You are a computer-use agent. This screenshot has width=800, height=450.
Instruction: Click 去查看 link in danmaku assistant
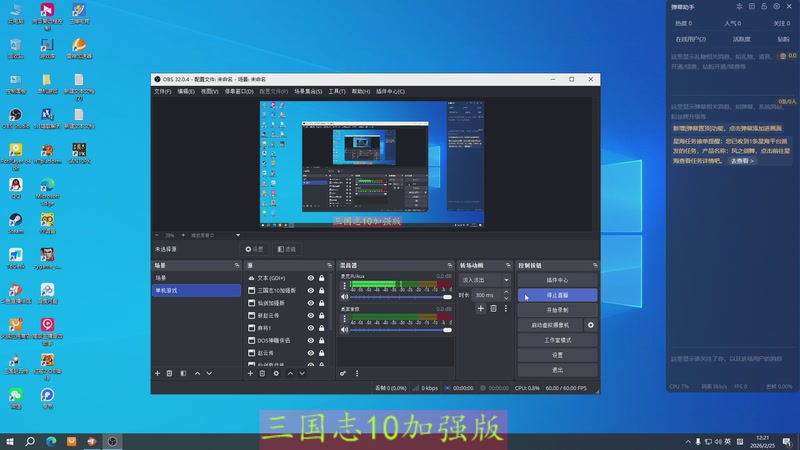click(741, 161)
